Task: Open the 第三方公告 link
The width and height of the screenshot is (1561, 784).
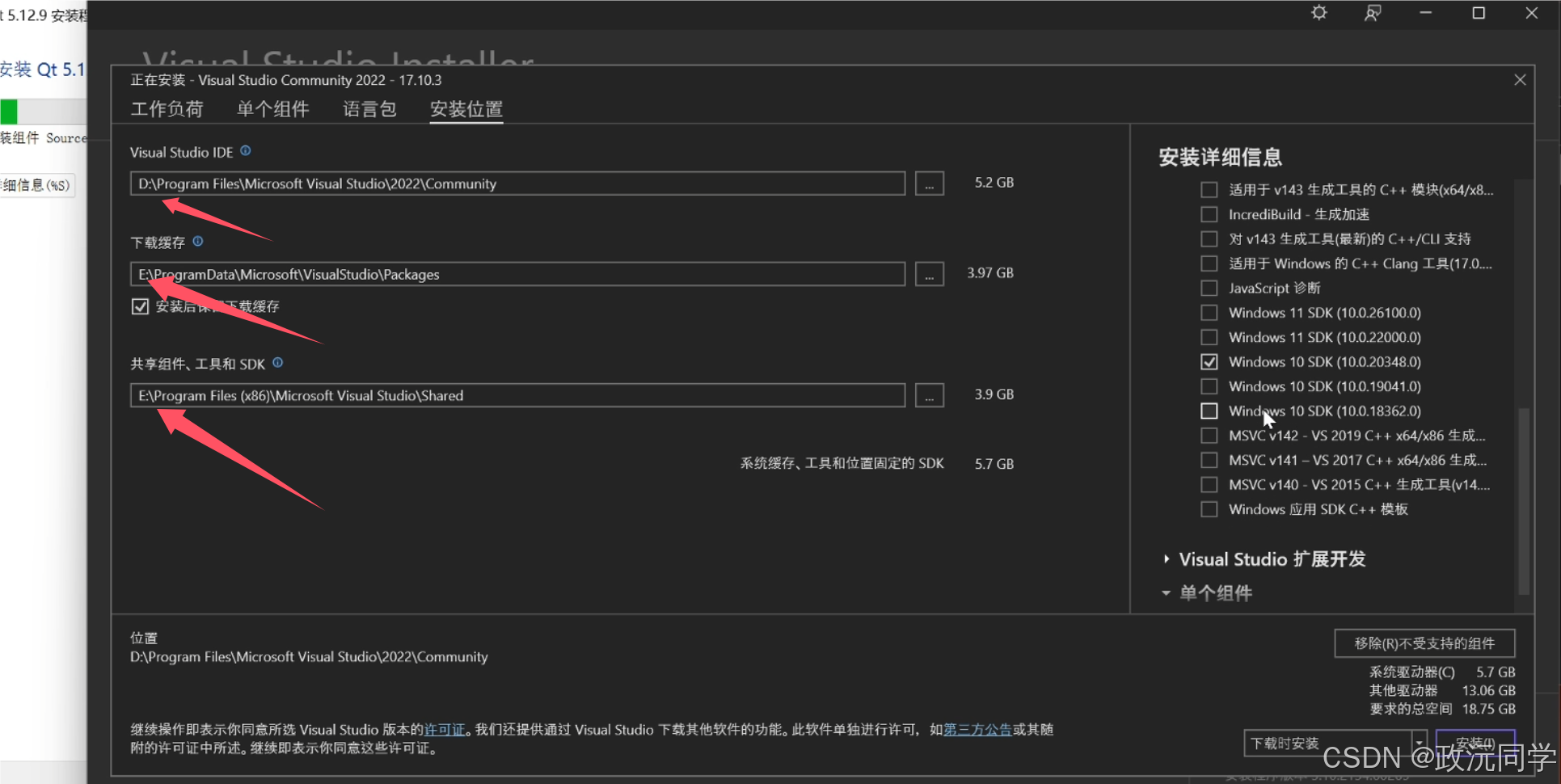Action: [x=978, y=730]
